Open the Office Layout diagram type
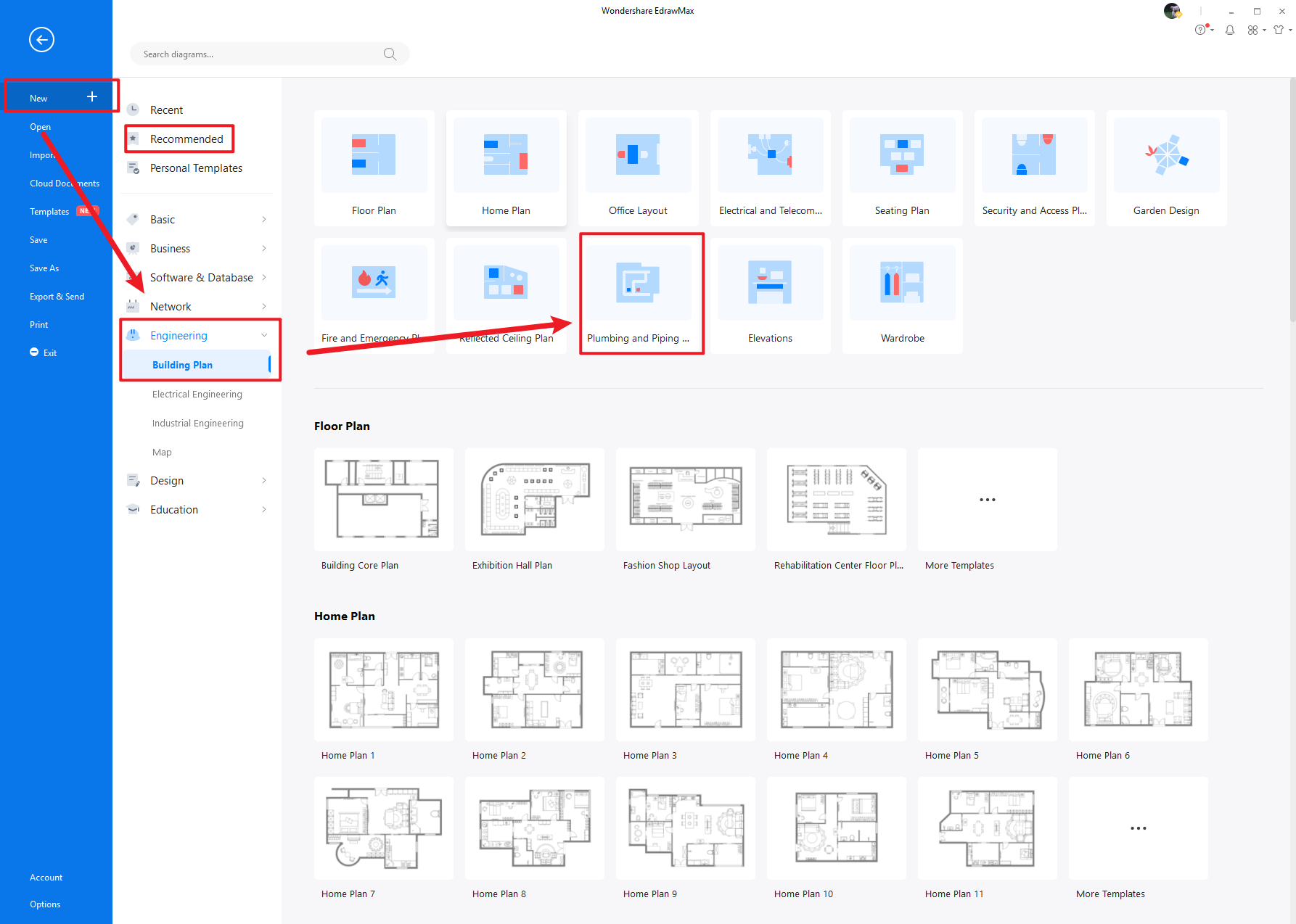Image resolution: width=1296 pixels, height=924 pixels. (x=639, y=168)
